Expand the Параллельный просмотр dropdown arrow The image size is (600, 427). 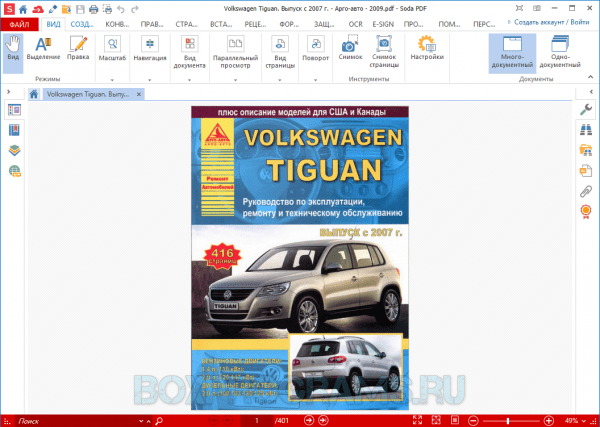tap(235, 80)
